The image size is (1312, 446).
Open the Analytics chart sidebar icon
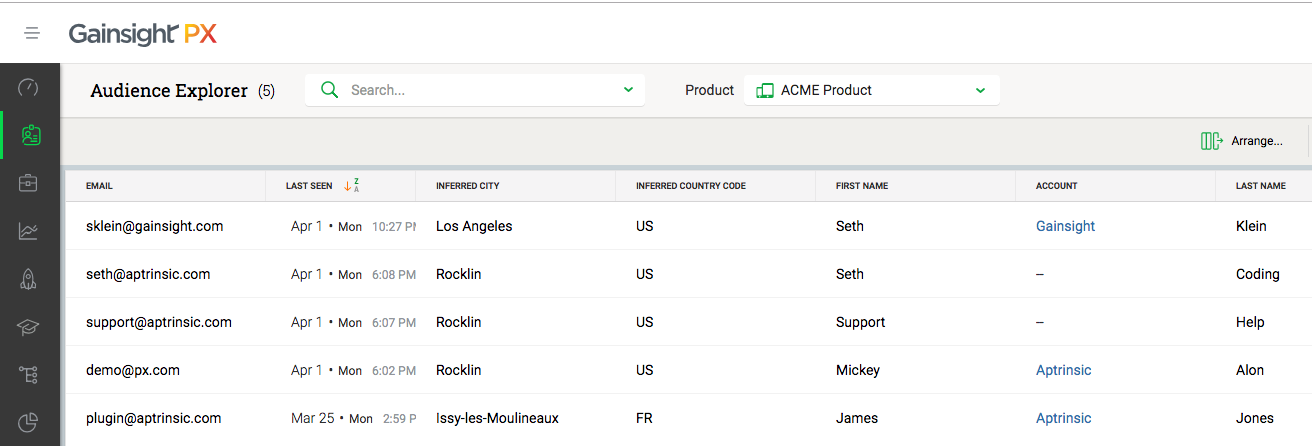coord(29,231)
